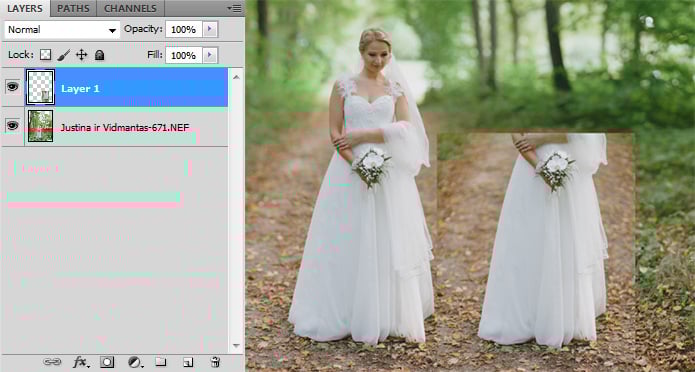
Task: Open the Normal blend mode dropdown
Action: coord(62,30)
